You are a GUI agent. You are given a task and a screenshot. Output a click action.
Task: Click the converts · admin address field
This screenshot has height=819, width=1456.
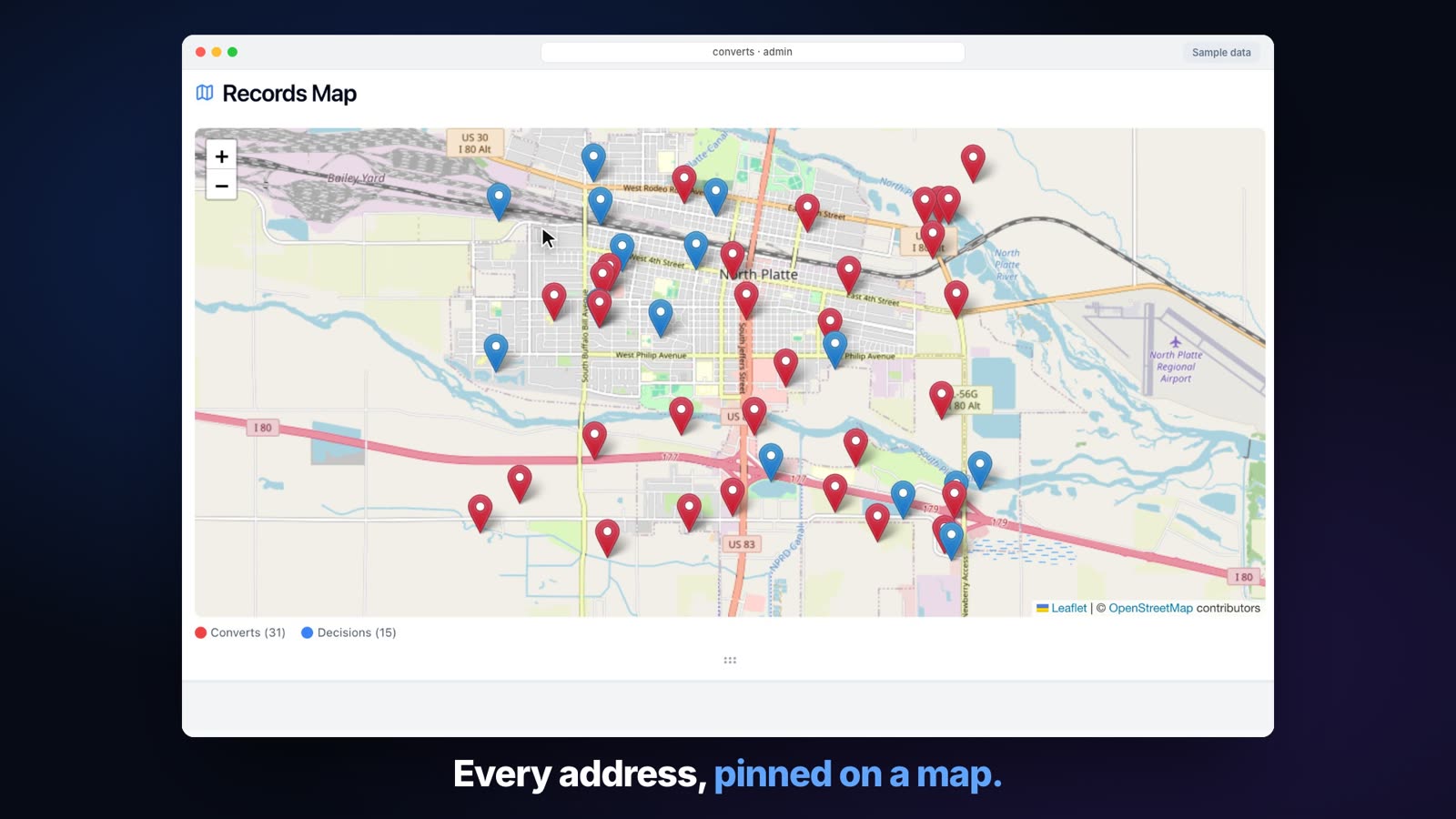[753, 52]
